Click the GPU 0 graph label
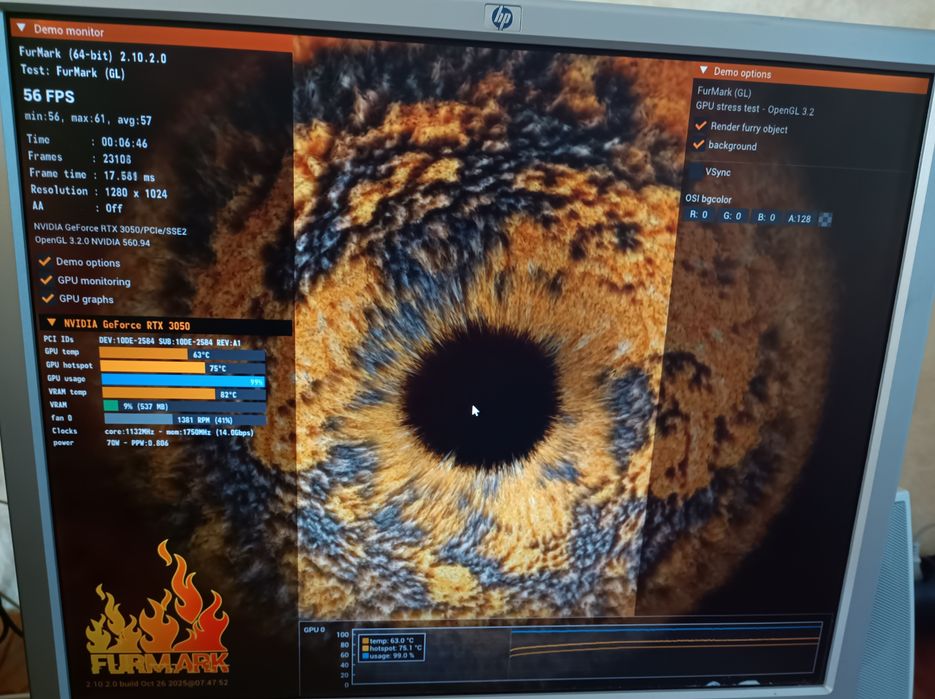Image resolution: width=935 pixels, height=699 pixels. [314, 629]
